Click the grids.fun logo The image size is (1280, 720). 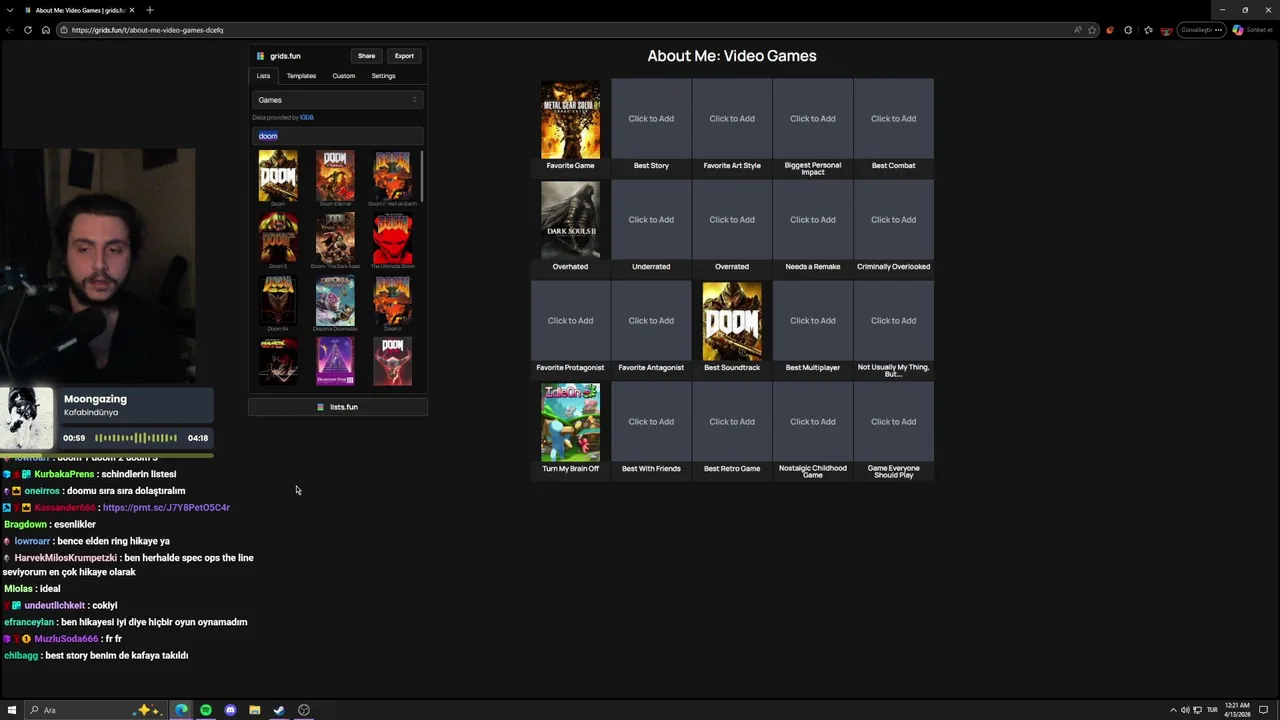tap(279, 56)
